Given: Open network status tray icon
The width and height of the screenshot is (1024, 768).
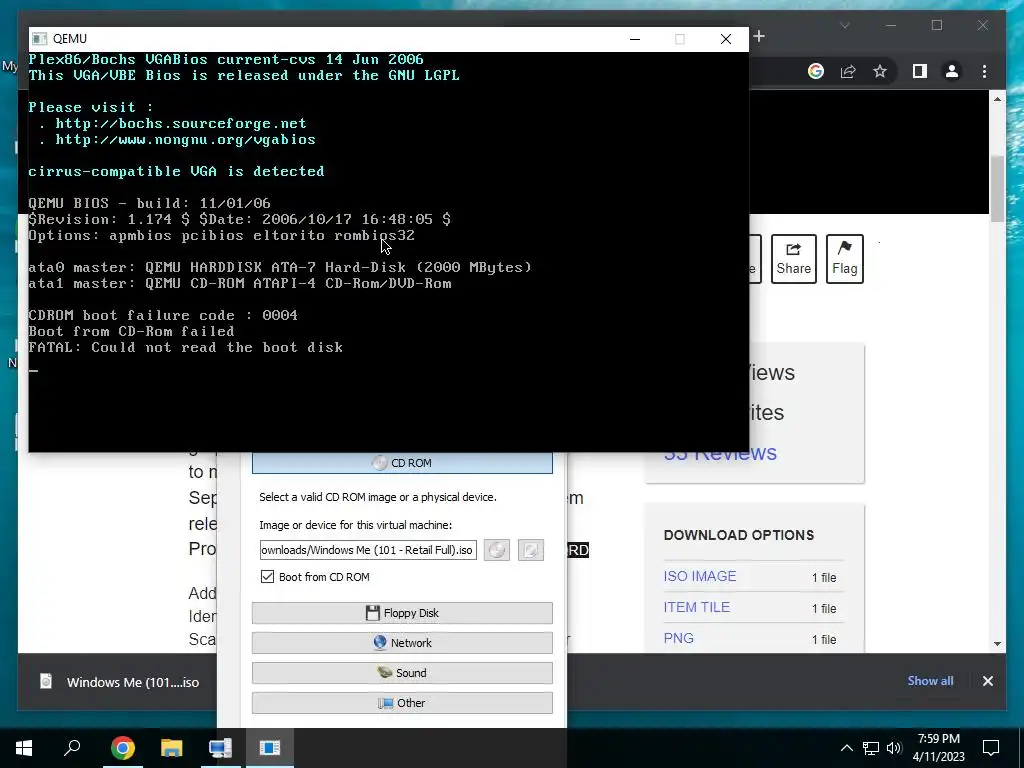Looking at the screenshot, I should click(x=871, y=748).
